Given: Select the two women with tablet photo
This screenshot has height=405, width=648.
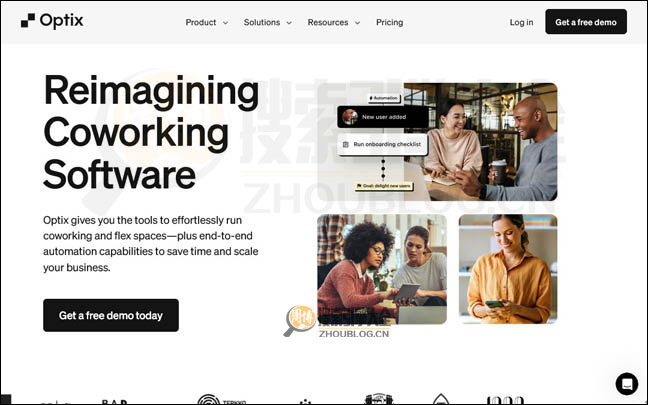Looking at the screenshot, I should pyautogui.click(x=382, y=269).
